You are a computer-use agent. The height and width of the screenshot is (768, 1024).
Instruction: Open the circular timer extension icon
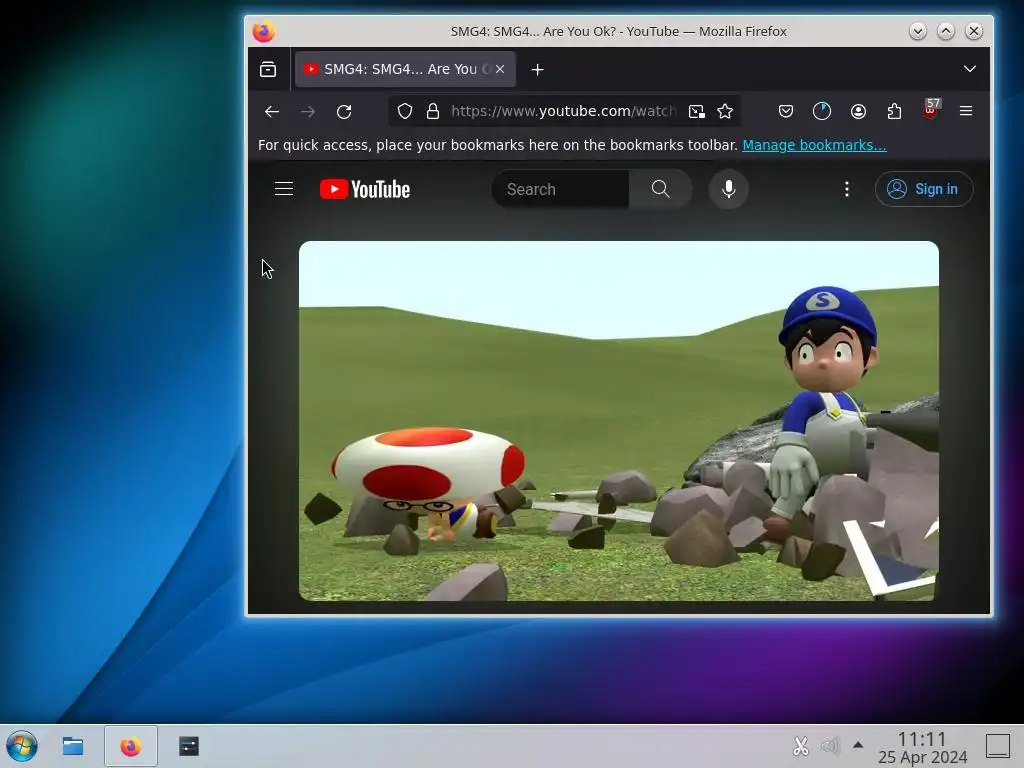pos(822,112)
